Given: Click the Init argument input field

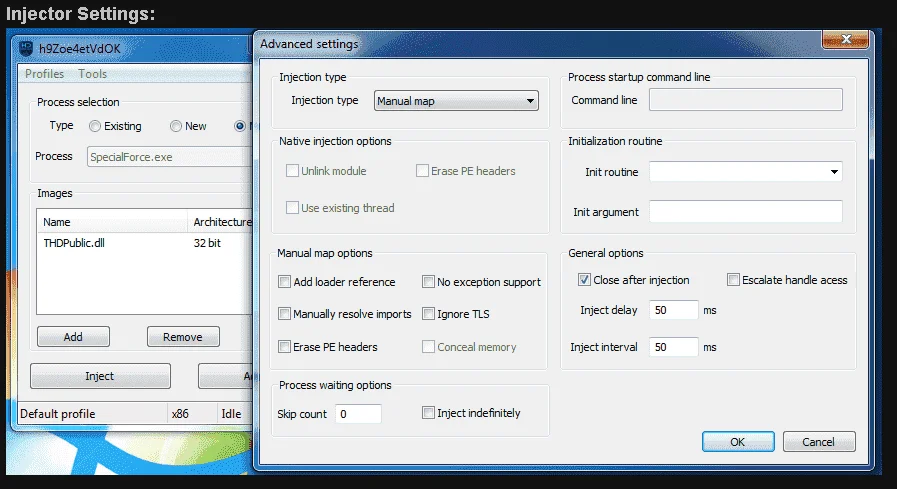Looking at the screenshot, I should point(745,212).
